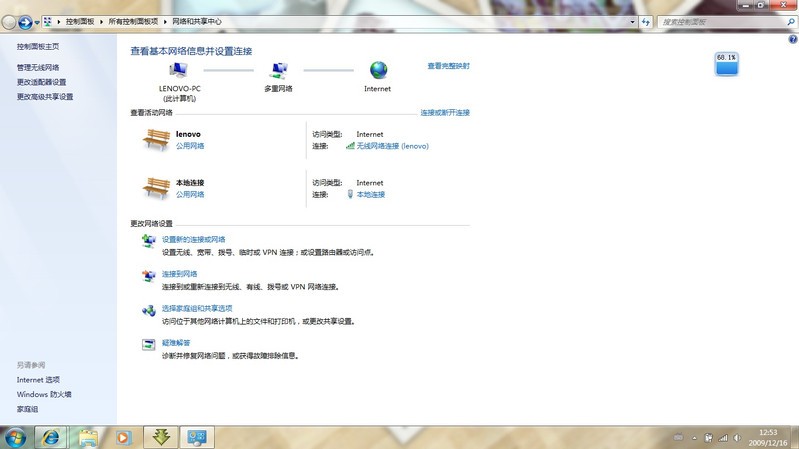
Task: Click 连接到网络 link
Action: (179, 274)
